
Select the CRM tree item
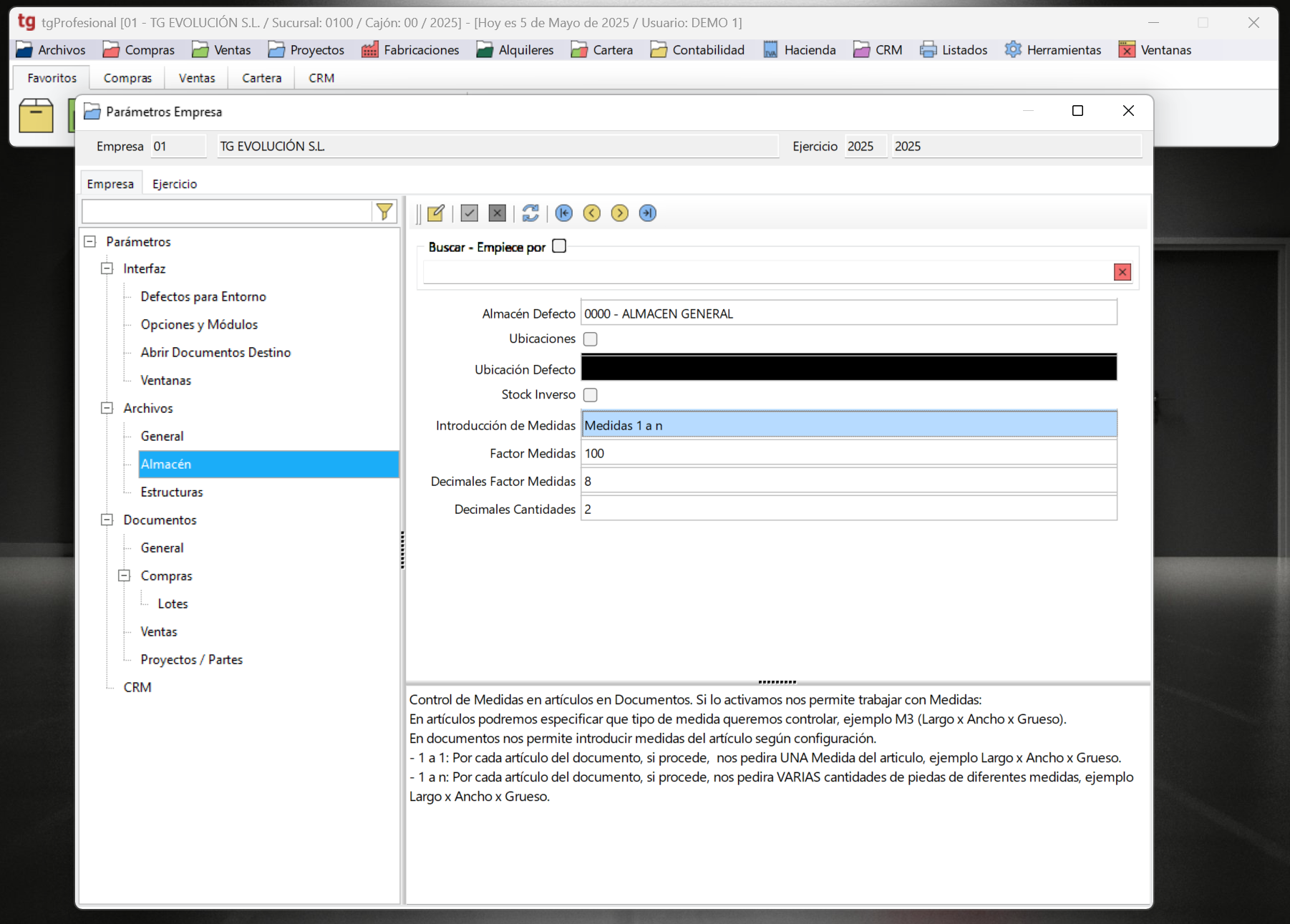137,687
